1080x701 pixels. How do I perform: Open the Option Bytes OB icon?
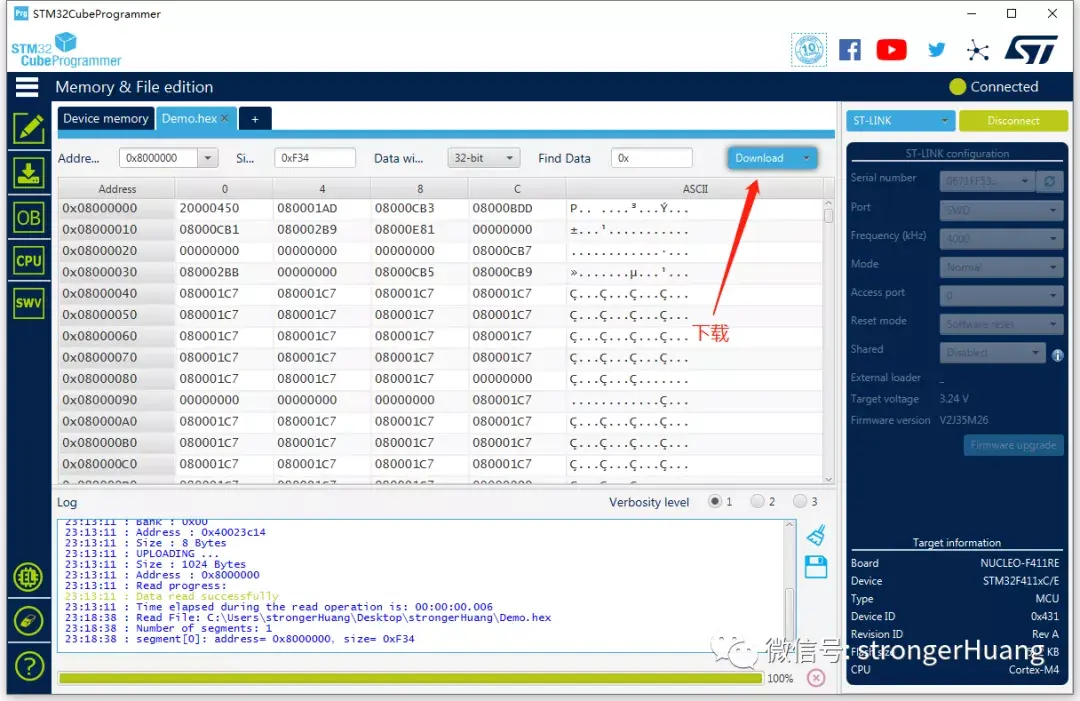coord(28,217)
